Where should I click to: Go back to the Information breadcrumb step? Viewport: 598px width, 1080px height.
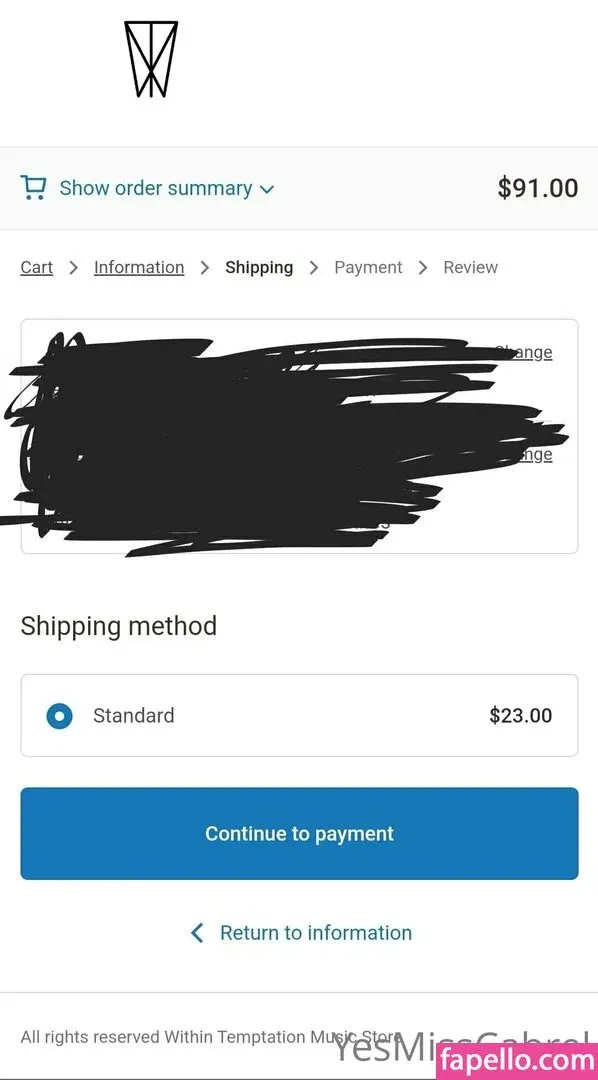pos(139,267)
